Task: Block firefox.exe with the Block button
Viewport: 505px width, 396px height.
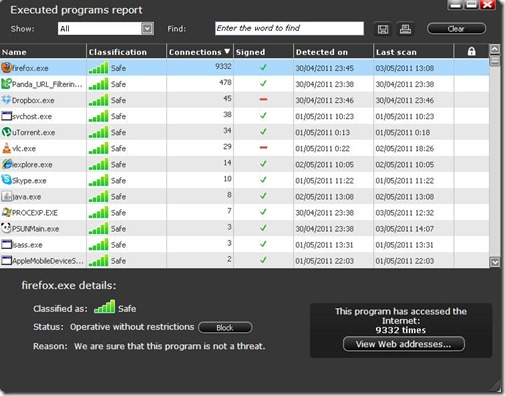Action: tap(225, 328)
